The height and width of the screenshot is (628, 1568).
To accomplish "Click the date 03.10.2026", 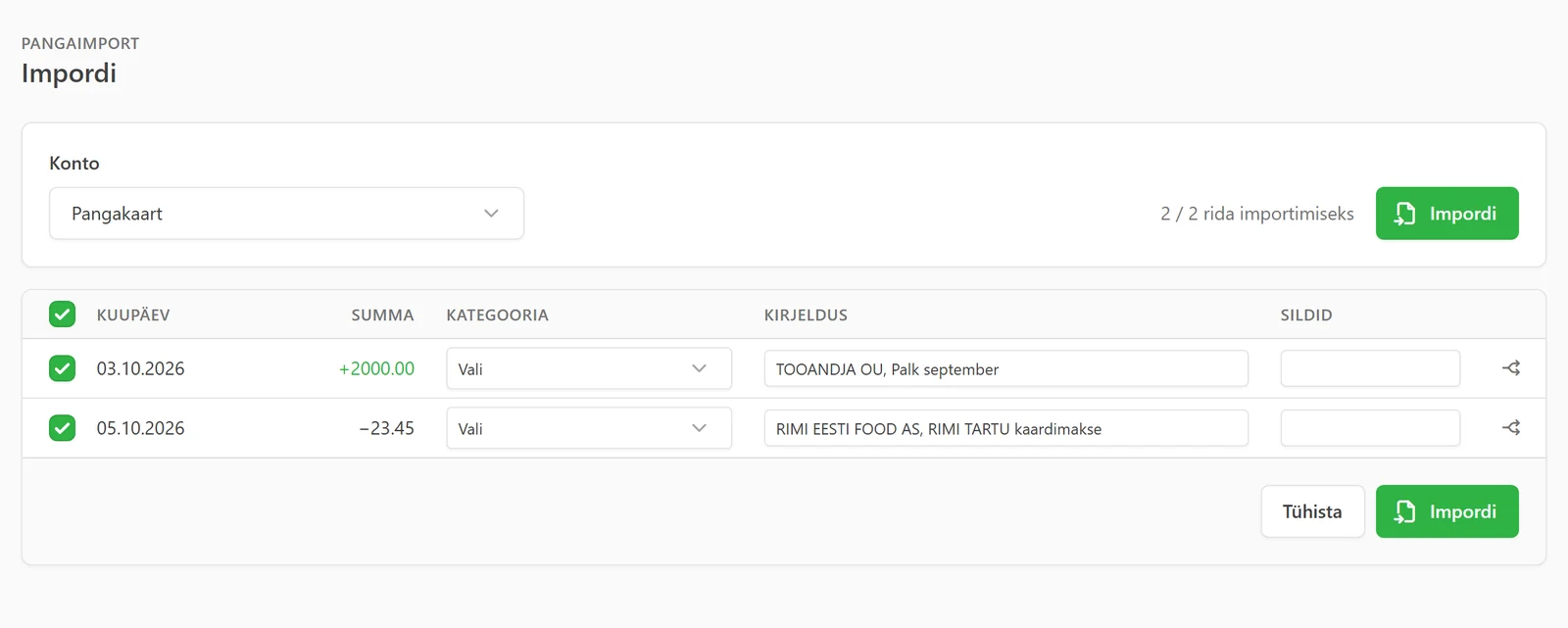I will tap(140, 368).
